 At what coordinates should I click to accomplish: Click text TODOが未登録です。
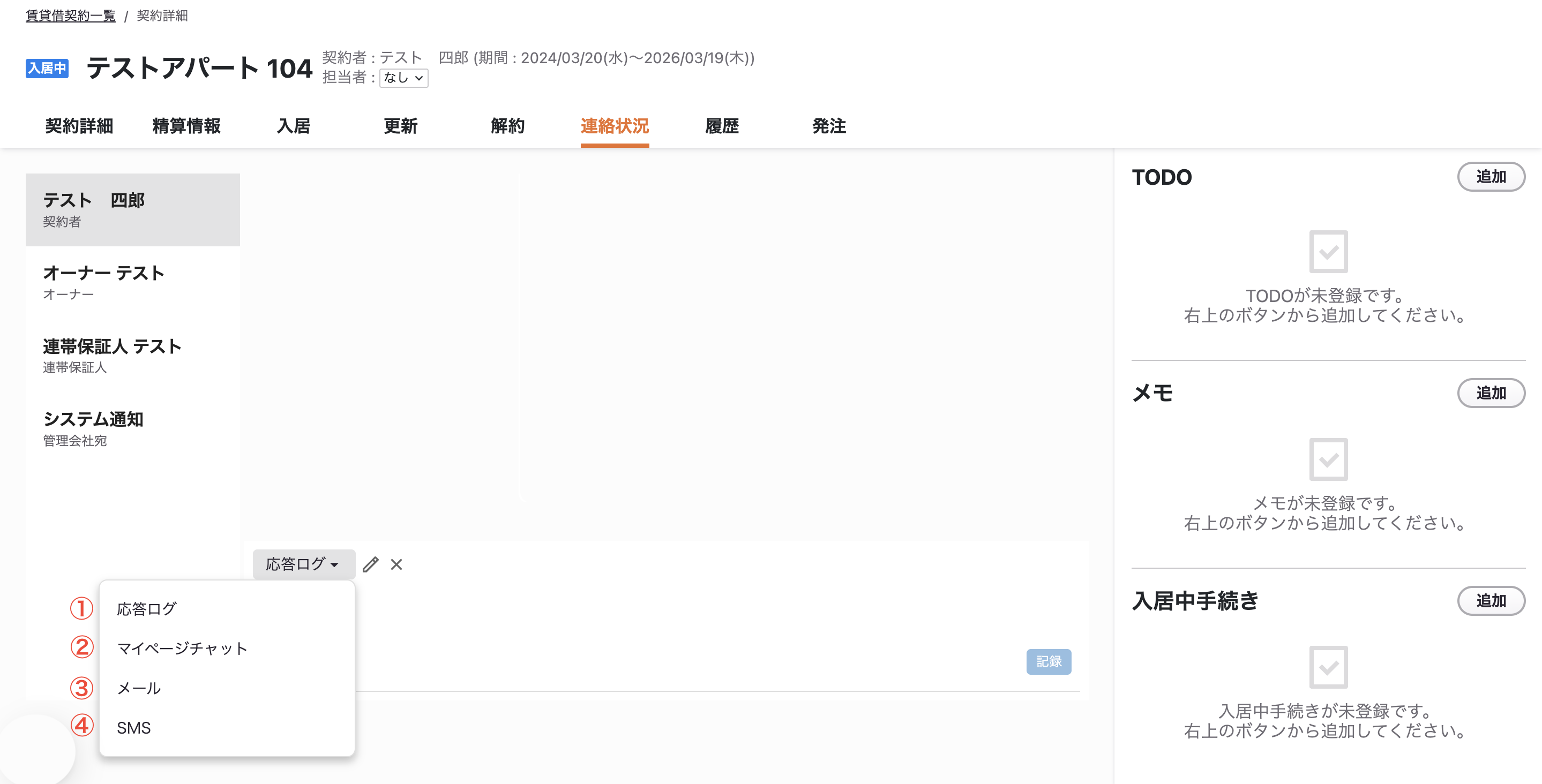1326,295
